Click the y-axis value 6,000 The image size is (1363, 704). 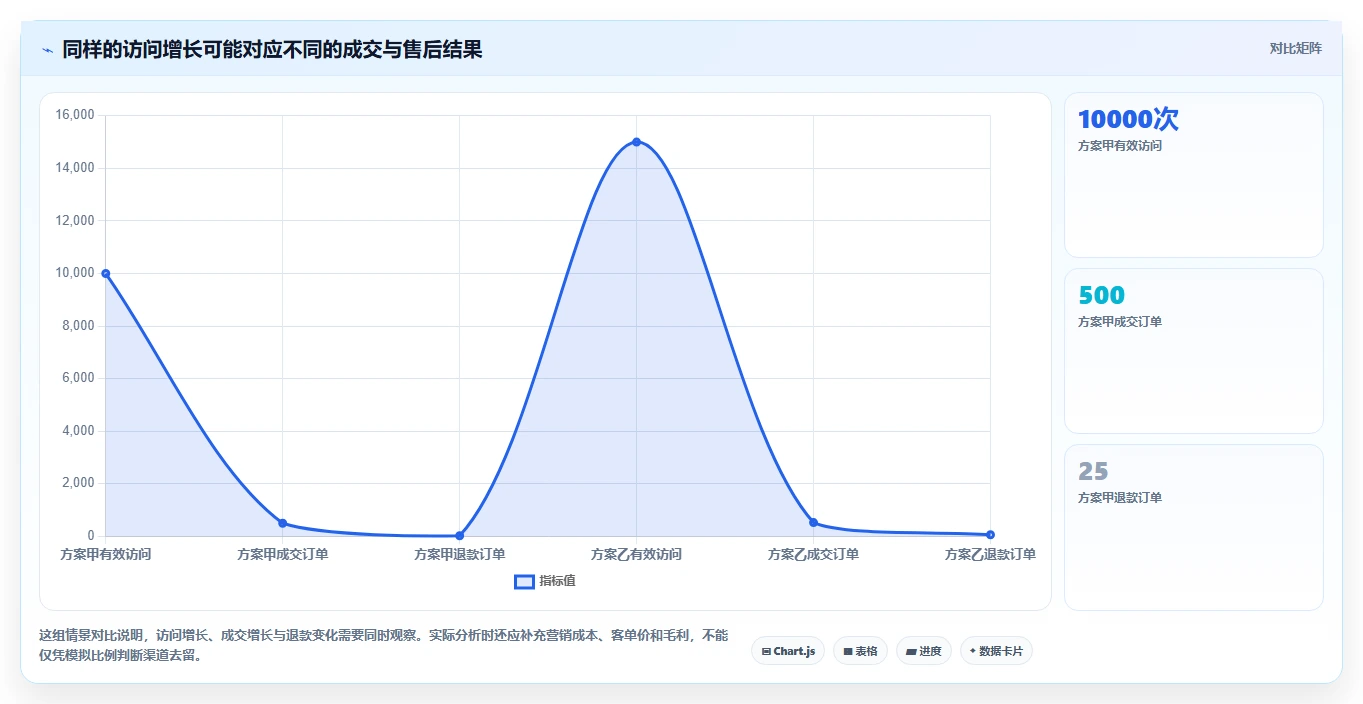78,378
